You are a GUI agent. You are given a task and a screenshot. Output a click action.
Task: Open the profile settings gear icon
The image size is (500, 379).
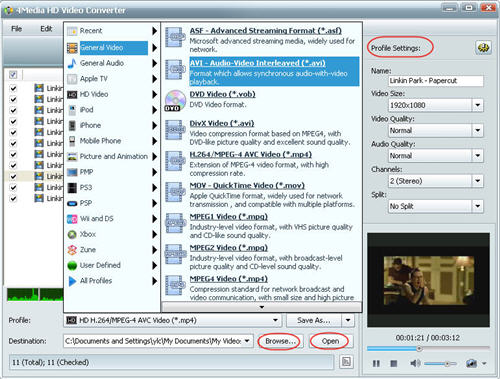[483, 48]
